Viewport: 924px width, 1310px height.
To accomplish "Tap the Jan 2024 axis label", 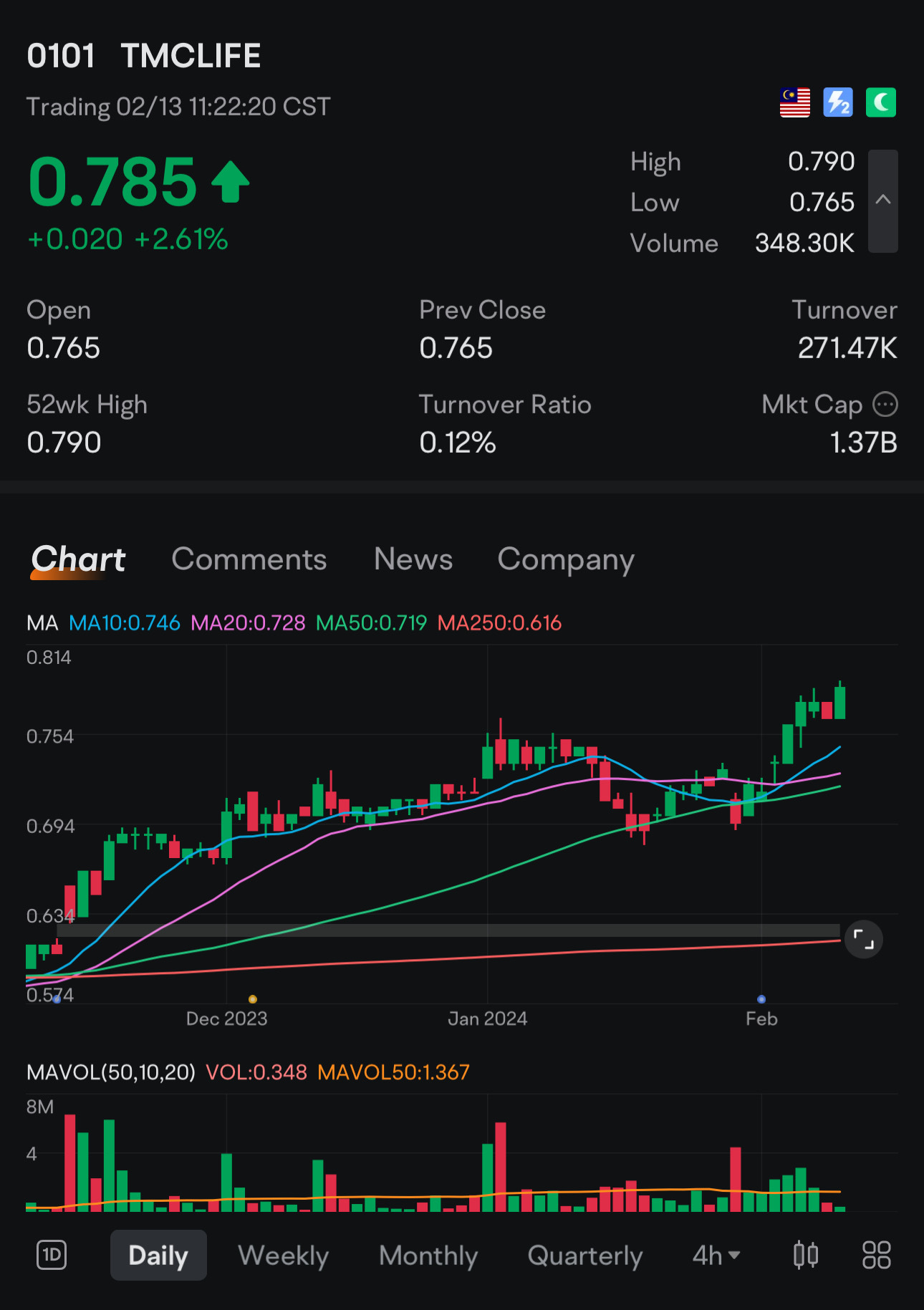I will coord(488,1018).
